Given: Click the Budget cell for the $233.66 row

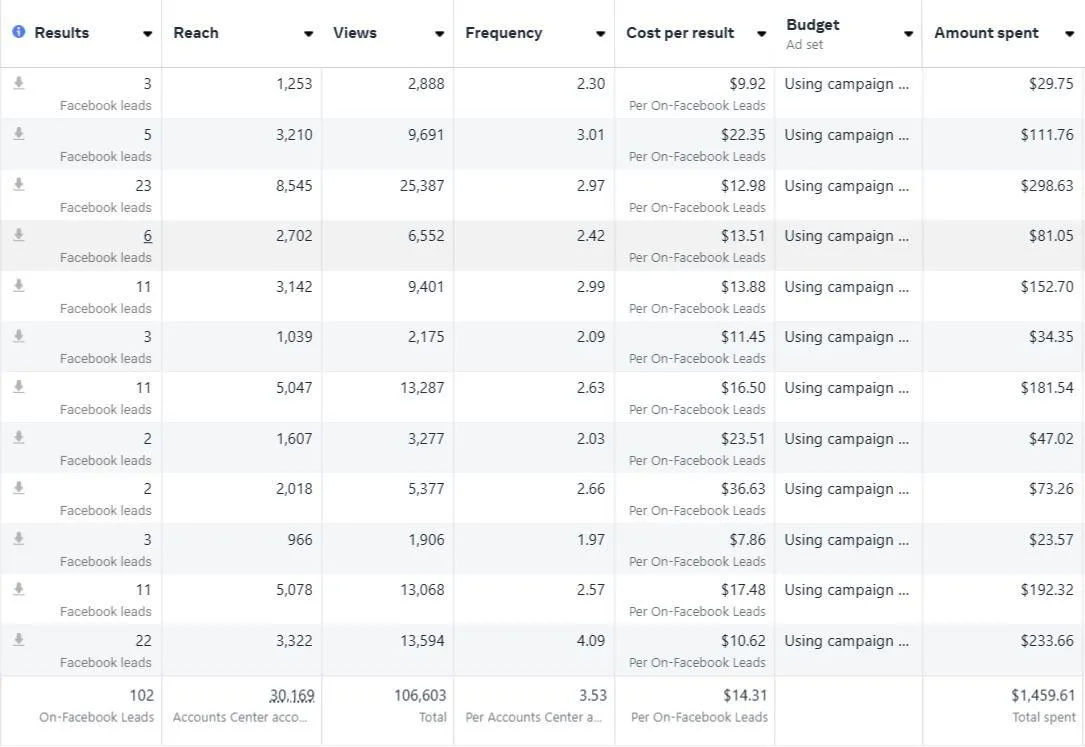Looking at the screenshot, I should point(846,641).
